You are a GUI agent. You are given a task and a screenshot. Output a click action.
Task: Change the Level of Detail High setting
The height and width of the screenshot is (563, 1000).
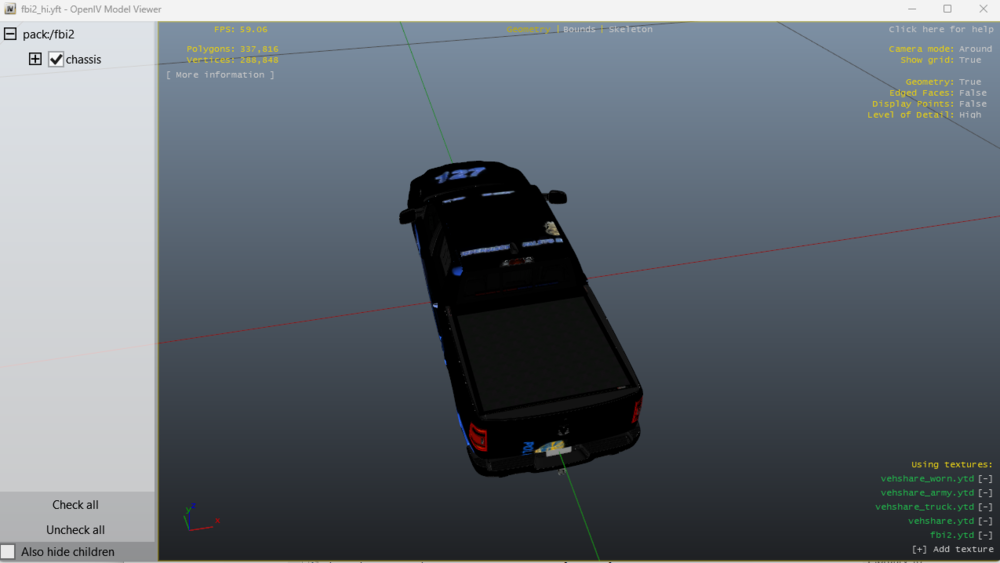point(970,115)
